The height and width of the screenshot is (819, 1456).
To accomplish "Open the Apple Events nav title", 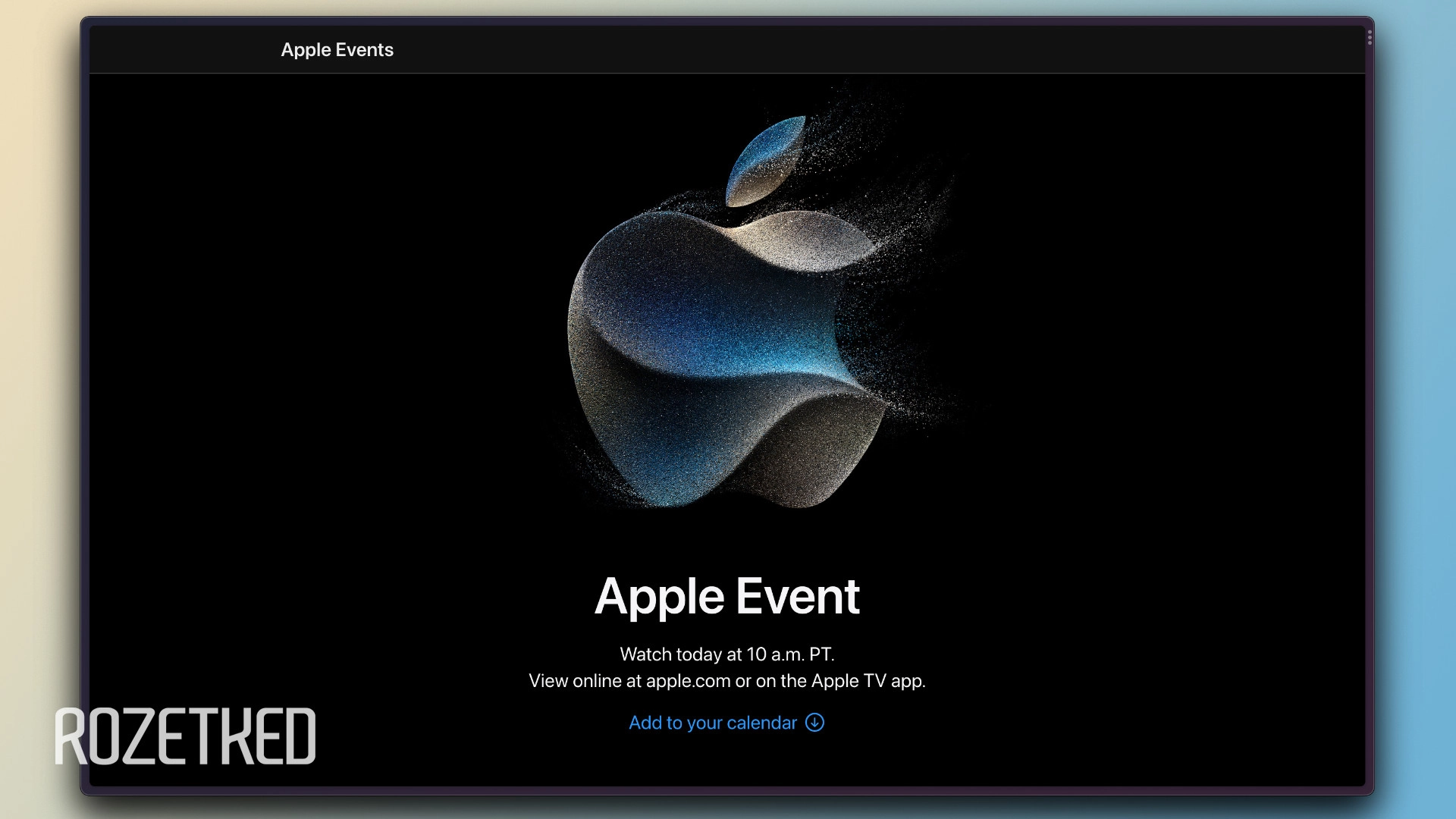I will (x=337, y=50).
